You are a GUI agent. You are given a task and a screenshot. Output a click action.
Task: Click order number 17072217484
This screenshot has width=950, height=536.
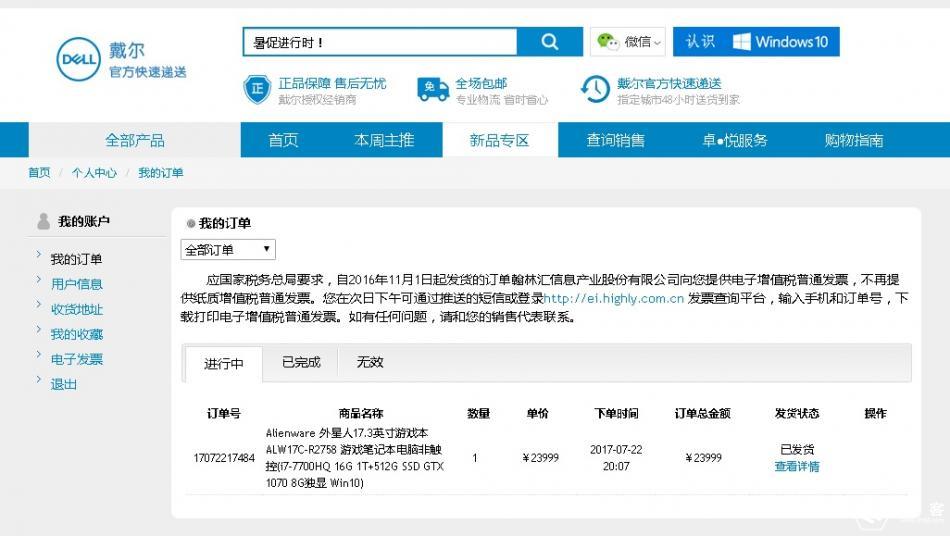[224, 458]
